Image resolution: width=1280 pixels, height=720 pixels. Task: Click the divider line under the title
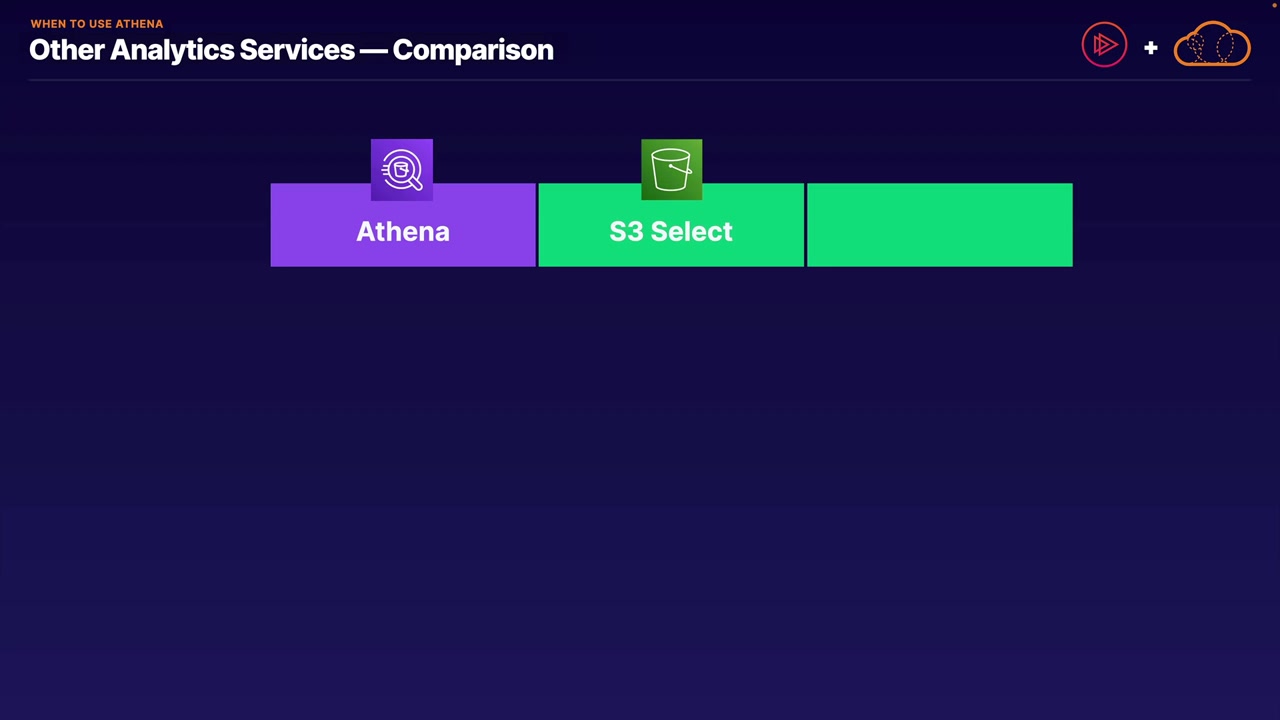640,79
